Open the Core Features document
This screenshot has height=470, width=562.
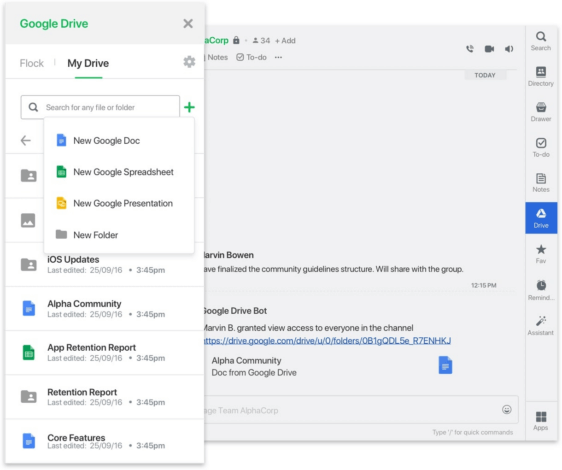point(105,441)
